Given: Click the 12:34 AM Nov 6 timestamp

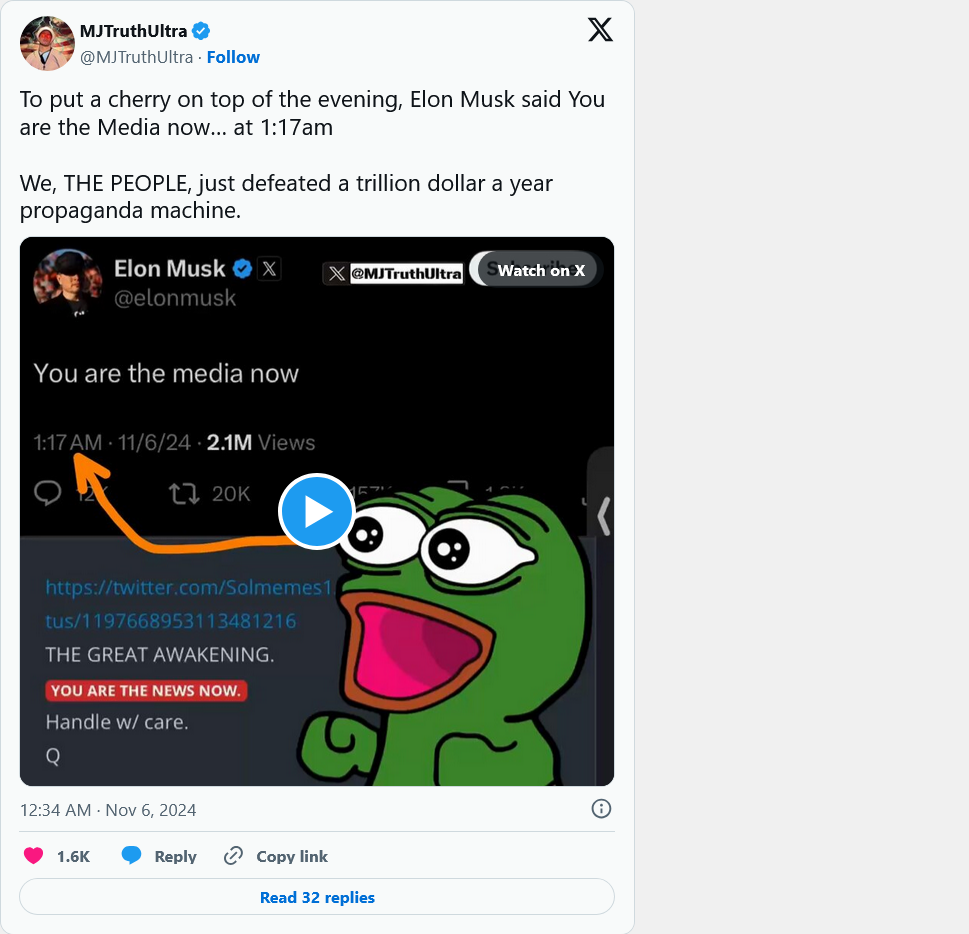Looking at the screenshot, I should point(108,810).
